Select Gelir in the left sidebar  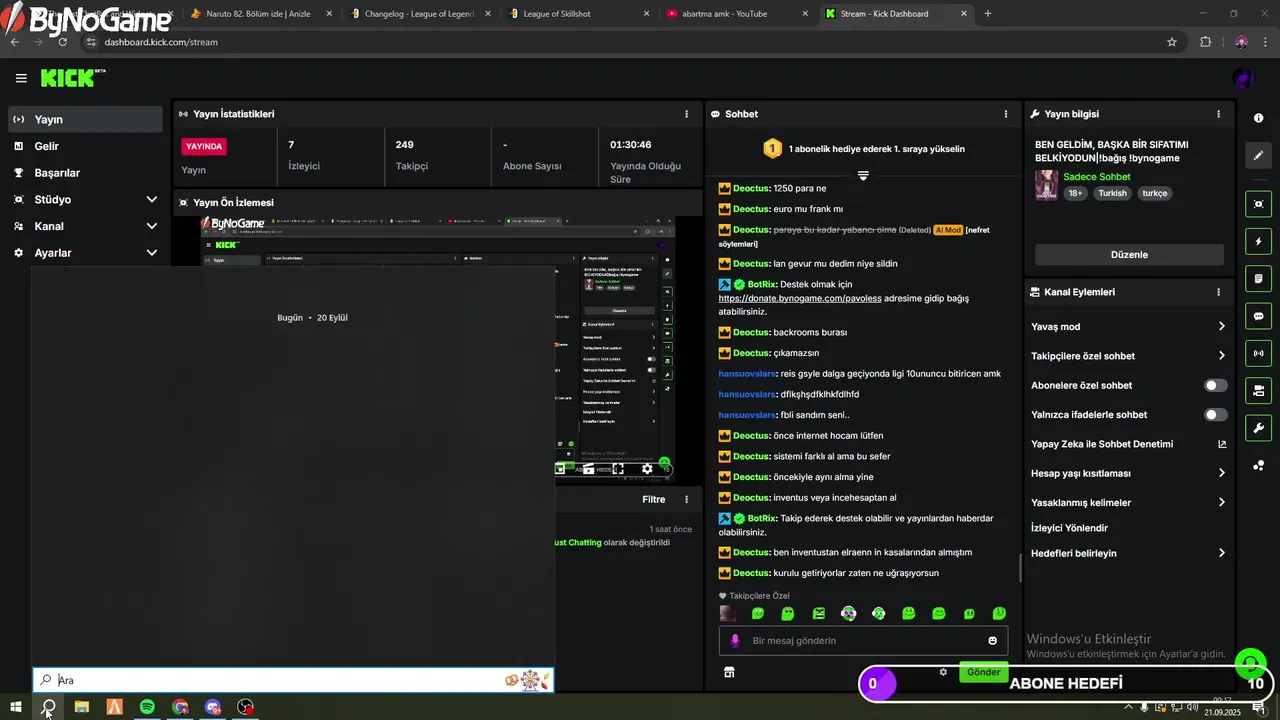click(85, 146)
